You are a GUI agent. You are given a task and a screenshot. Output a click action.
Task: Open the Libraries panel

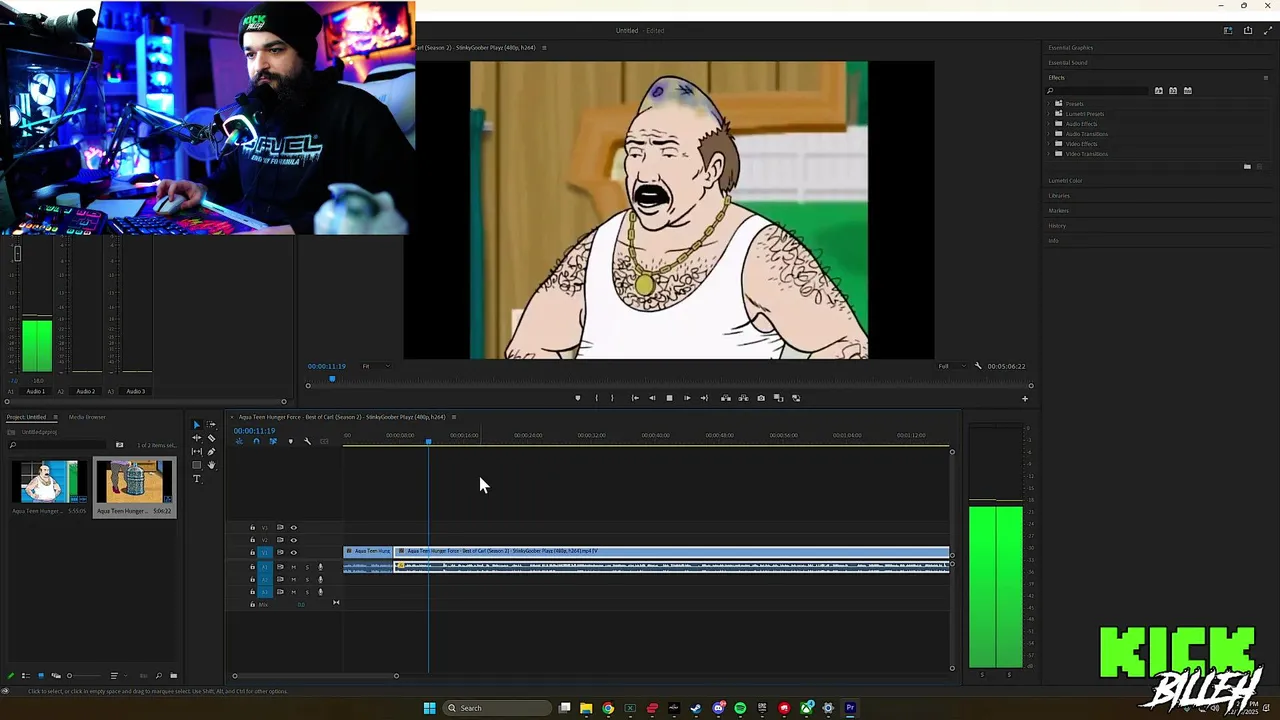click(1059, 196)
